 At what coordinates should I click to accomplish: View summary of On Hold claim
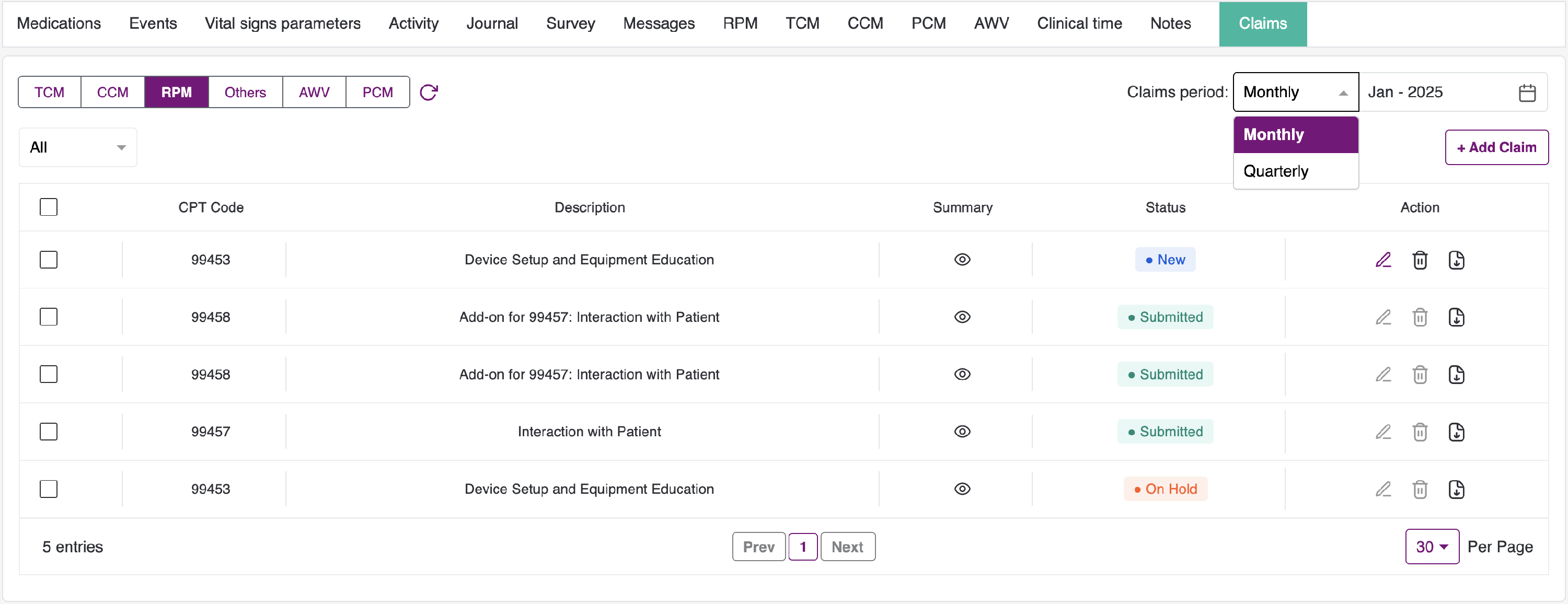point(962,489)
